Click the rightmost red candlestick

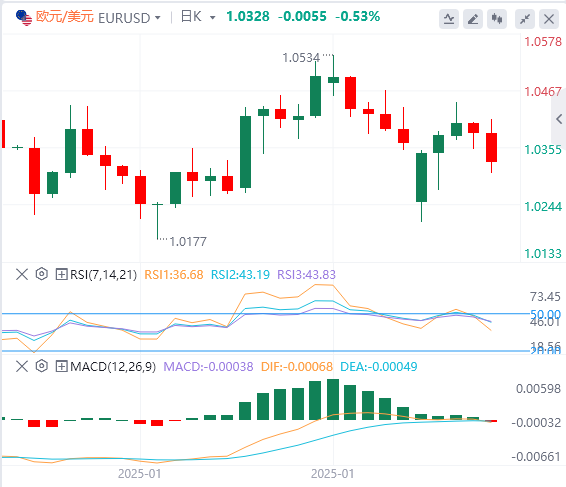(x=491, y=147)
